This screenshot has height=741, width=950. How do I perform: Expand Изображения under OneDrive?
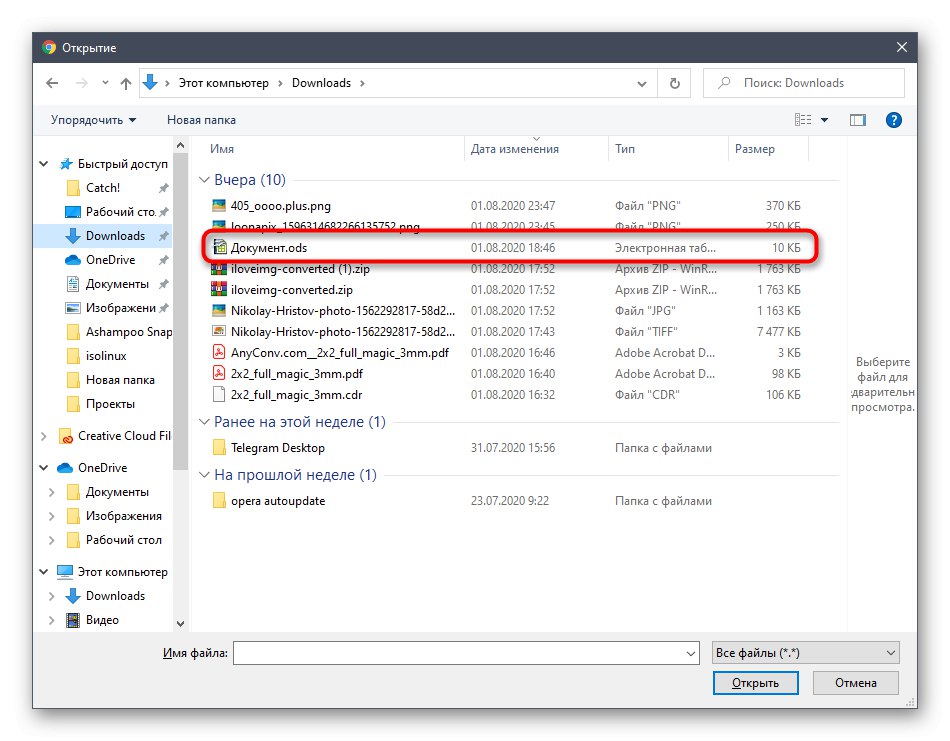coord(51,516)
